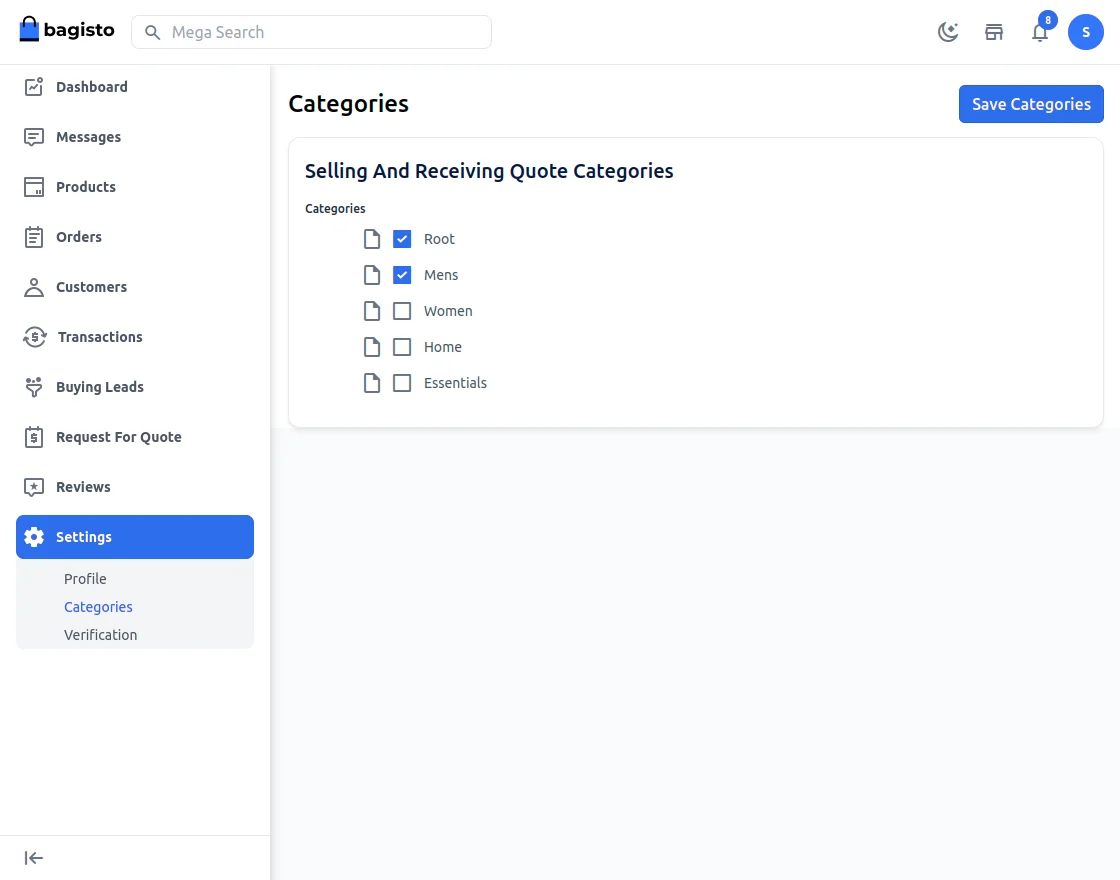The image size is (1120, 880).
Task: Open notifications bell icon
Action: pyautogui.click(x=1040, y=32)
